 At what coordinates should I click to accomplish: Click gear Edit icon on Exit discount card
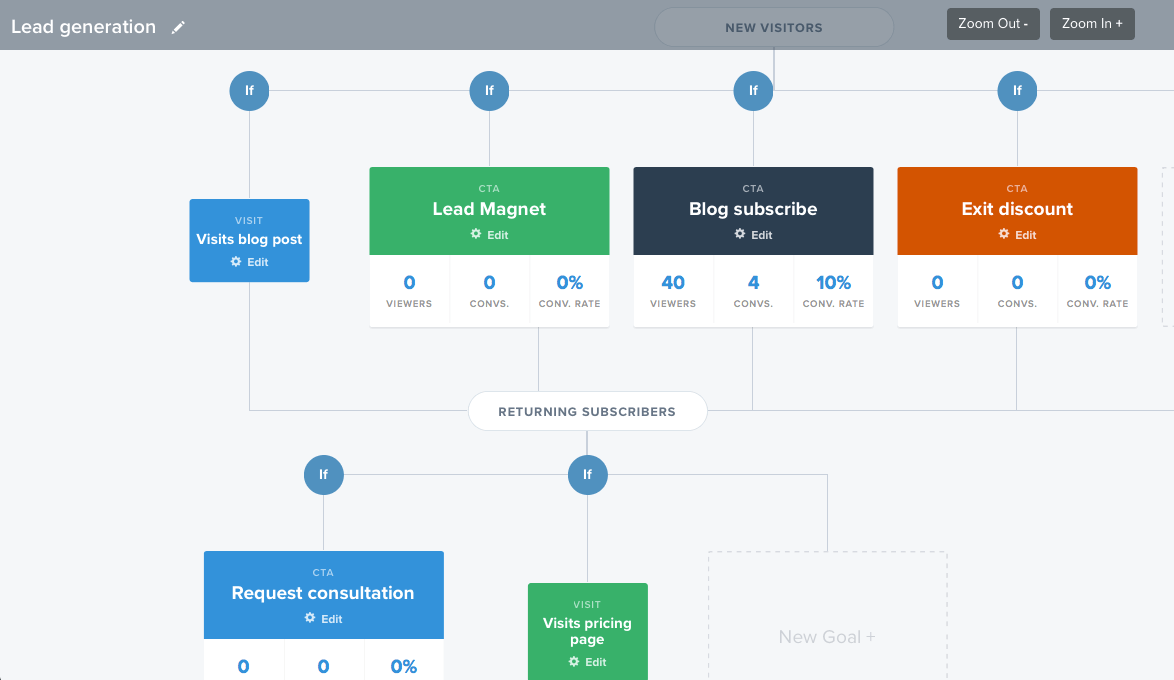1005,234
